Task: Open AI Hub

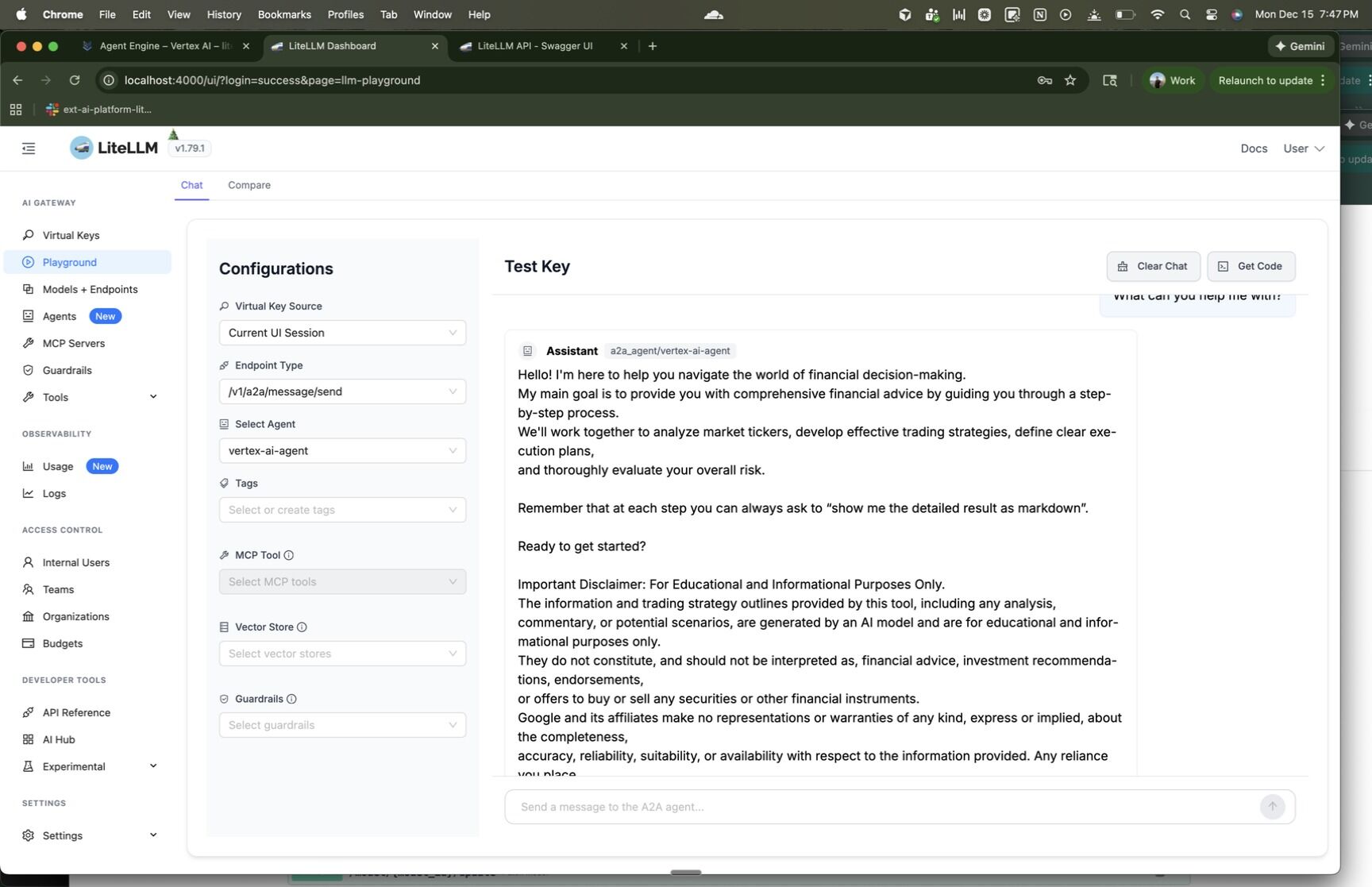Action: click(x=59, y=739)
